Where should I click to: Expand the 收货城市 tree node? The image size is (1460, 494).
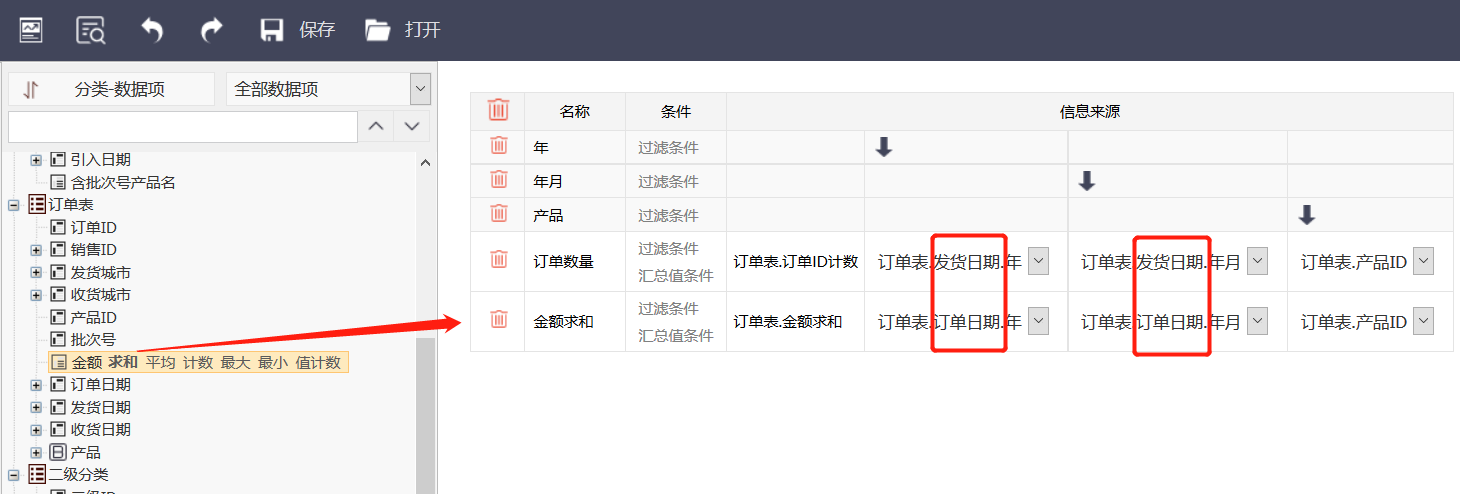[x=36, y=295]
